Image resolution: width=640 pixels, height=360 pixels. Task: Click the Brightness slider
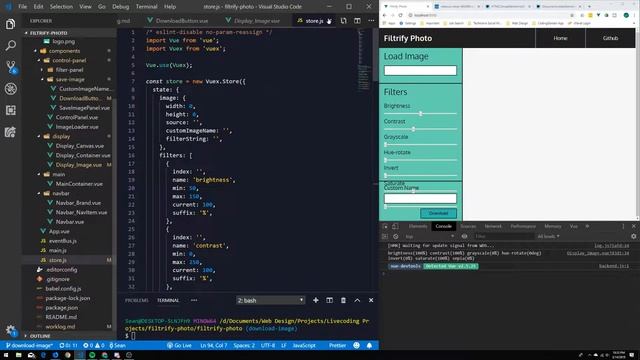(420, 113)
